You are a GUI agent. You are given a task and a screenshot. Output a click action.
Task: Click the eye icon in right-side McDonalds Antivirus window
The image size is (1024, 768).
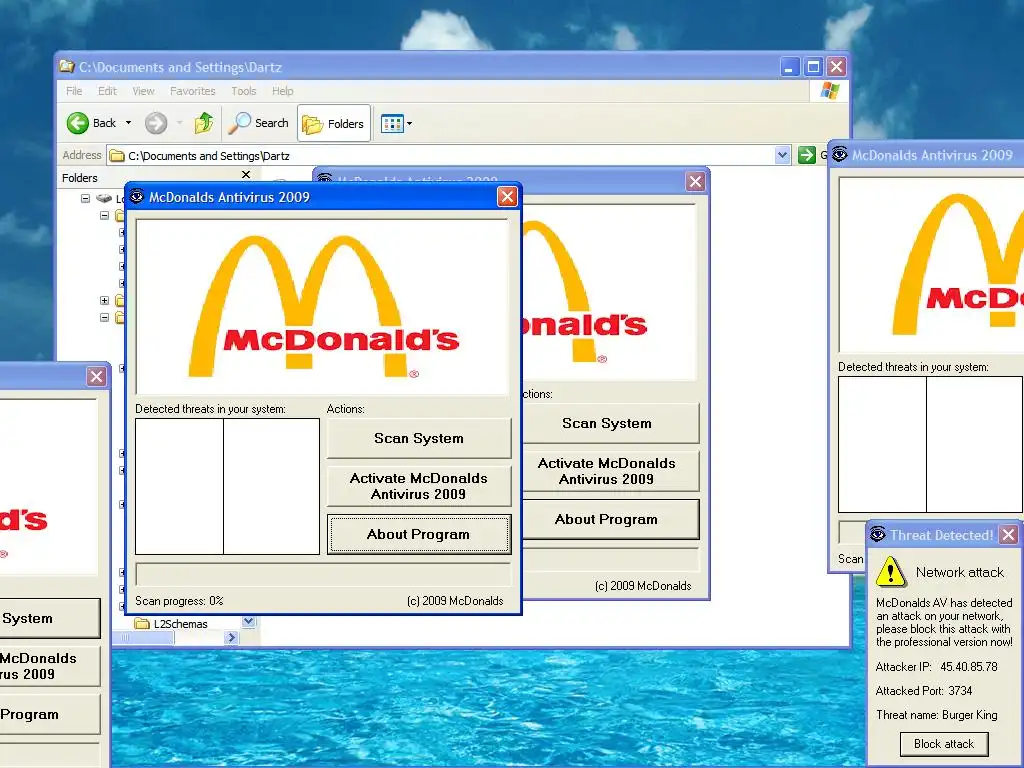coord(840,154)
